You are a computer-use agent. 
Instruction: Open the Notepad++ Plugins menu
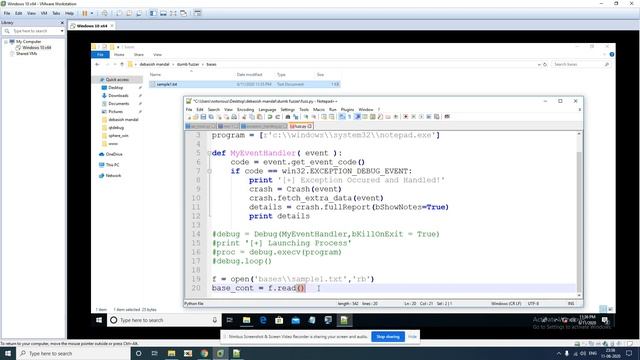pyautogui.click(x=347, y=109)
